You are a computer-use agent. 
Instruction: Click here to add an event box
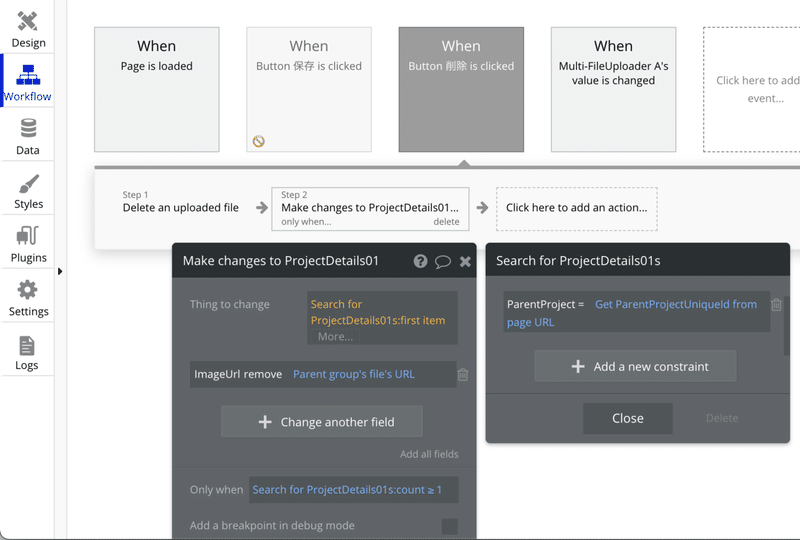[x=752, y=89]
